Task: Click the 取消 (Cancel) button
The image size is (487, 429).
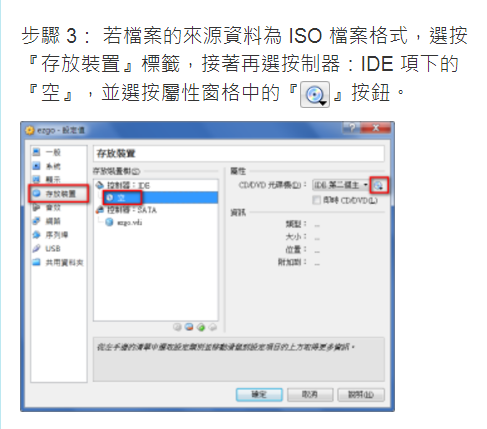Action: (310, 395)
